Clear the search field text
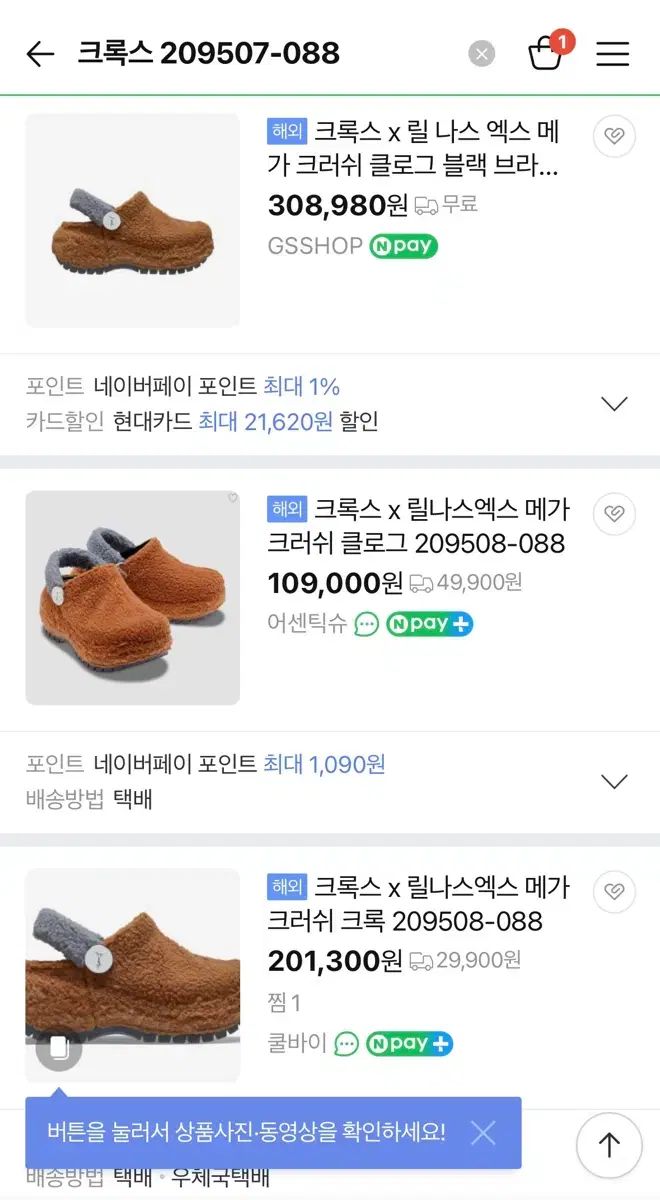This screenshot has width=660, height=1200. point(482,54)
